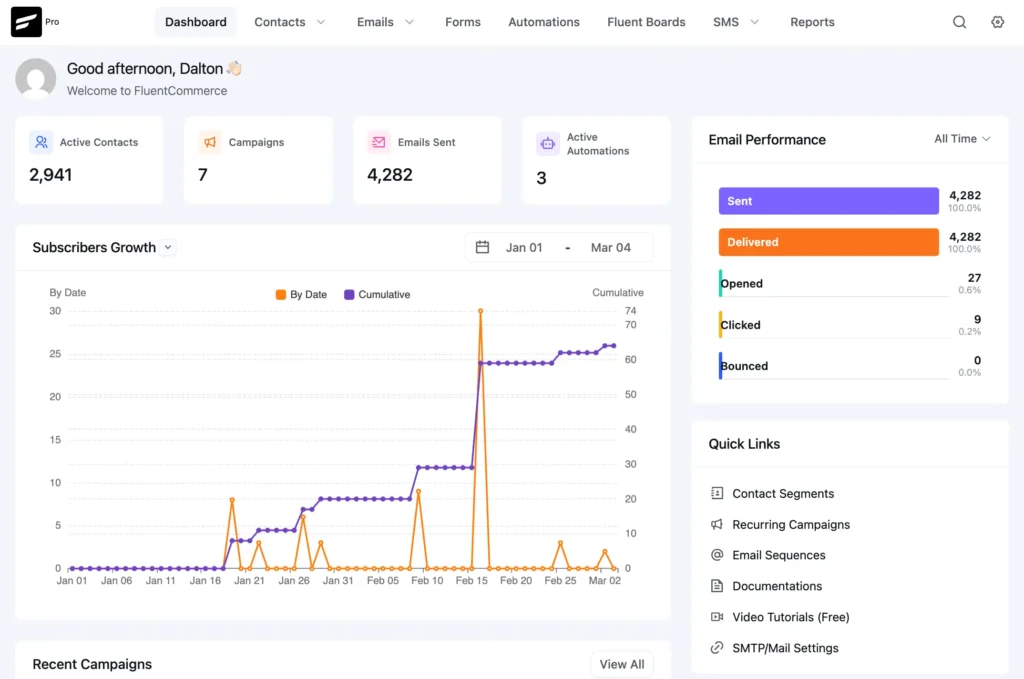Click the Active Automations icon
Viewport: 1024px width, 679px height.
(547, 144)
